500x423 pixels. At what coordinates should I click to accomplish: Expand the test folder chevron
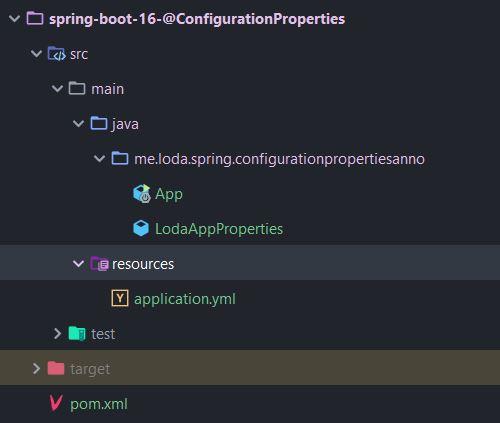tap(57, 333)
